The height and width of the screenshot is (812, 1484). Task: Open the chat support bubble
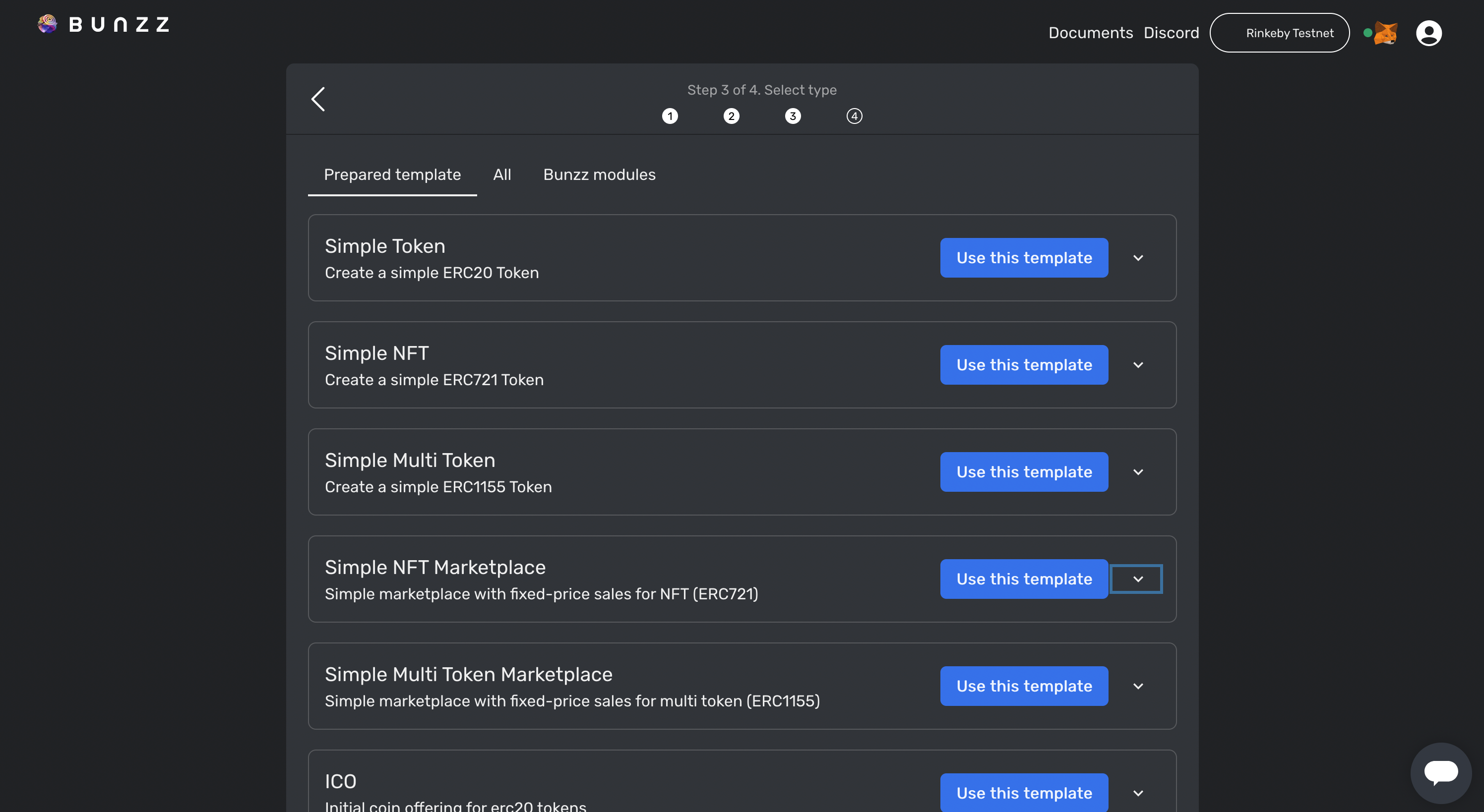pyautogui.click(x=1440, y=772)
